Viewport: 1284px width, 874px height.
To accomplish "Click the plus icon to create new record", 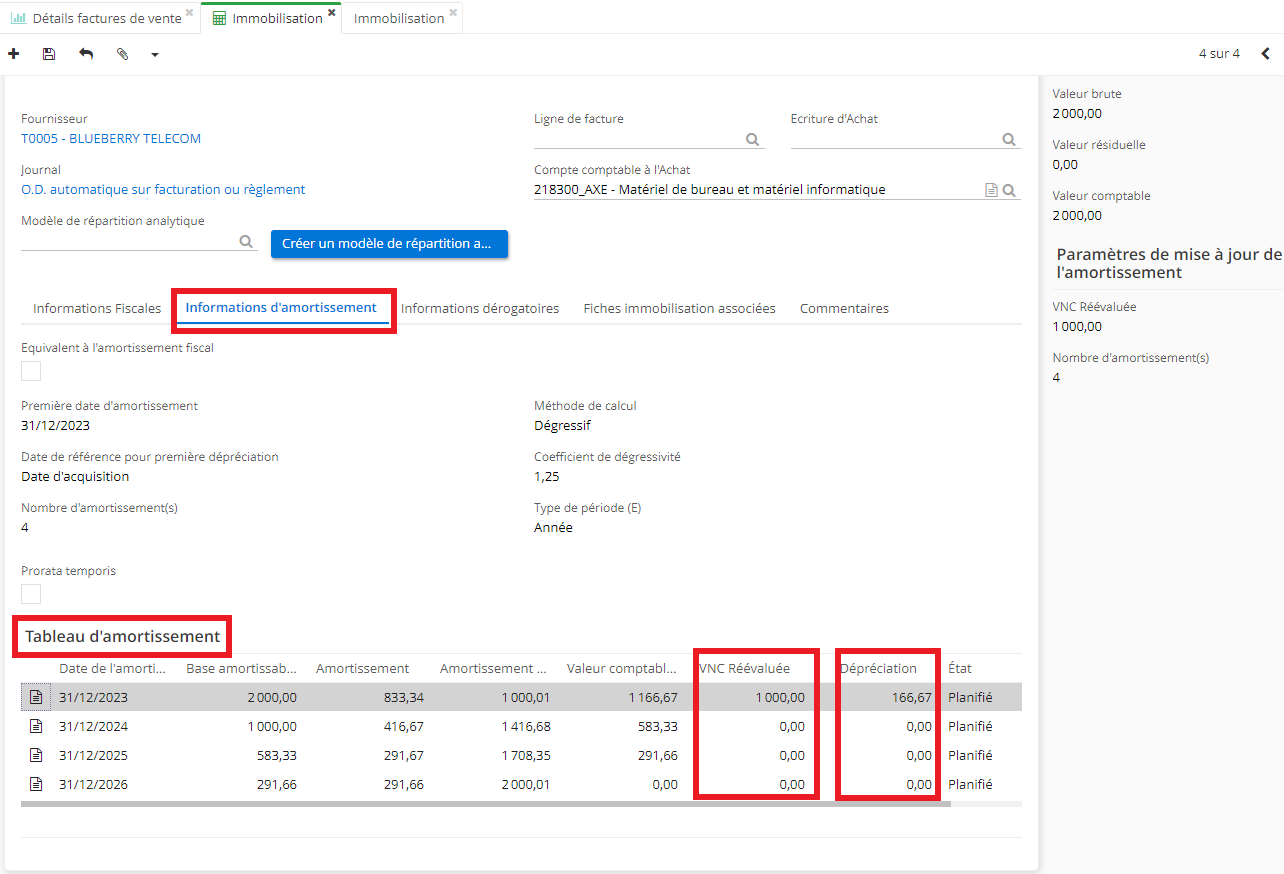I will [13, 54].
